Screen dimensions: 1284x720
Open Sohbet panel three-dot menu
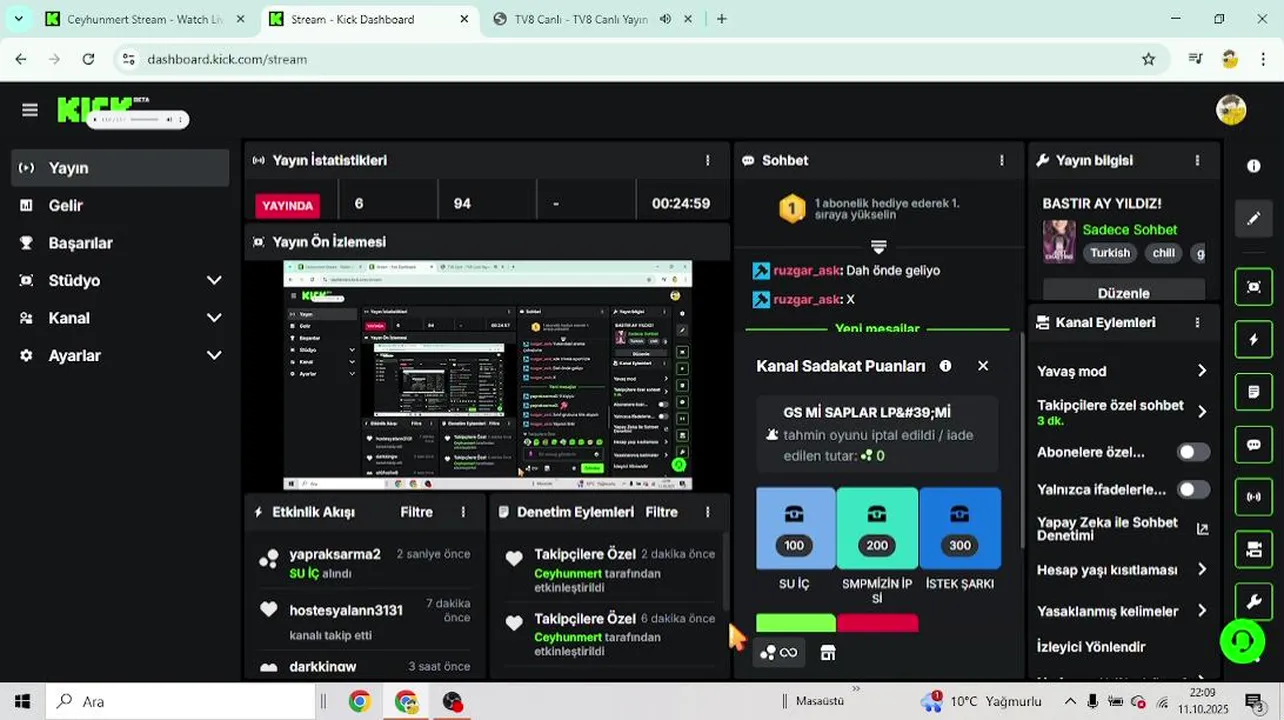[1002, 160]
